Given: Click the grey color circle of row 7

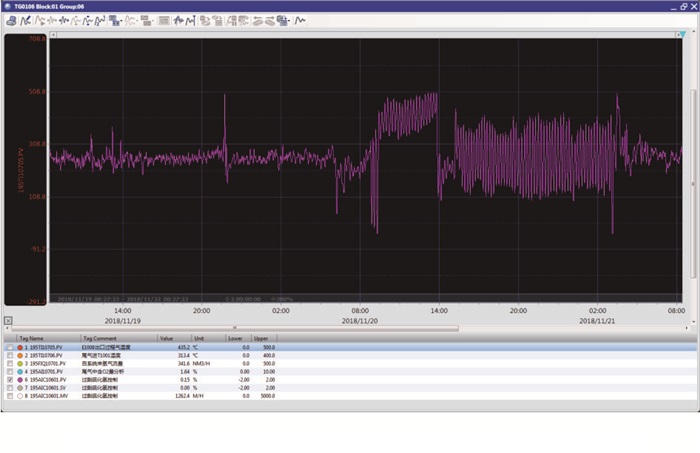Looking at the screenshot, I should pyautogui.click(x=20, y=387).
